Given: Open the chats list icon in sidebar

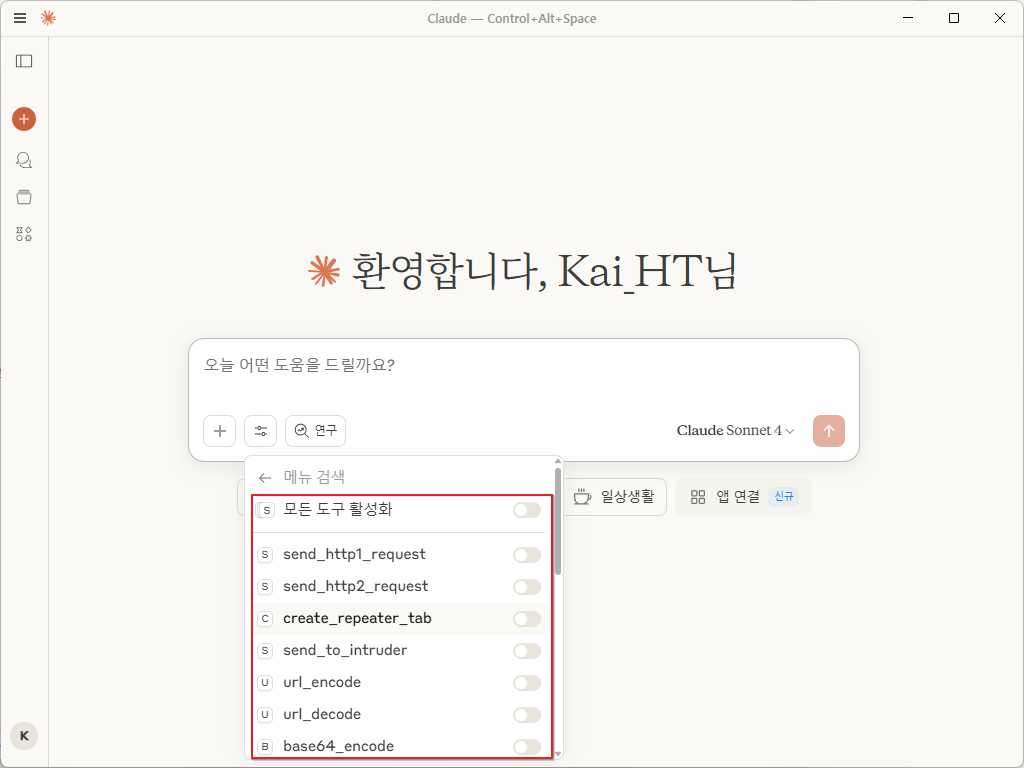Looking at the screenshot, I should [x=24, y=160].
